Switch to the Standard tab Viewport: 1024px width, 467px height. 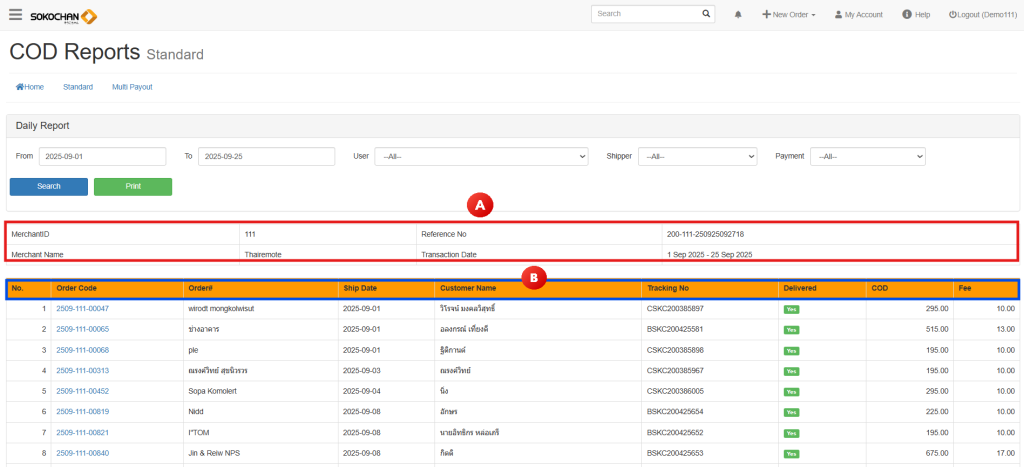click(x=78, y=87)
